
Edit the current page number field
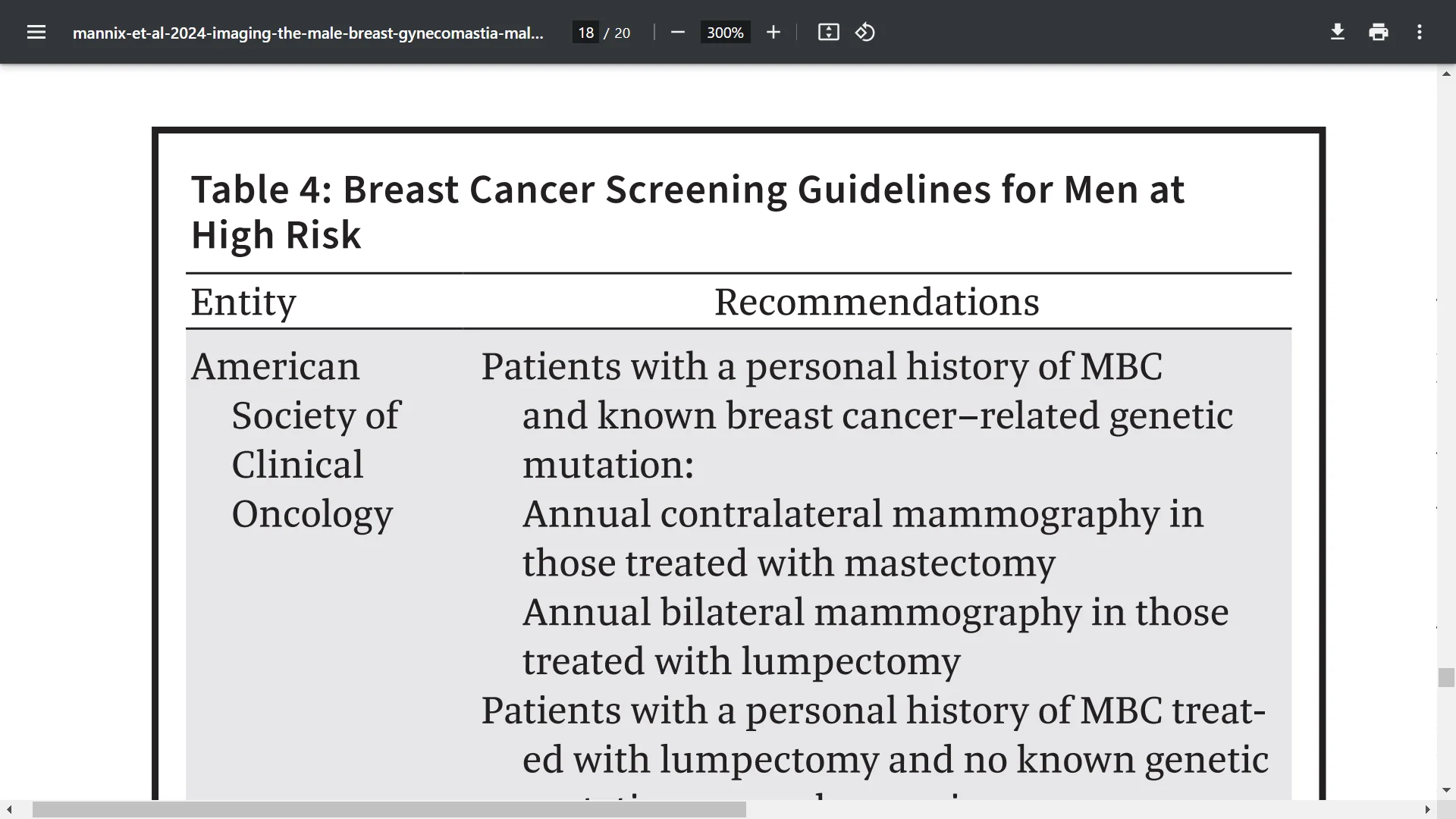click(x=585, y=33)
